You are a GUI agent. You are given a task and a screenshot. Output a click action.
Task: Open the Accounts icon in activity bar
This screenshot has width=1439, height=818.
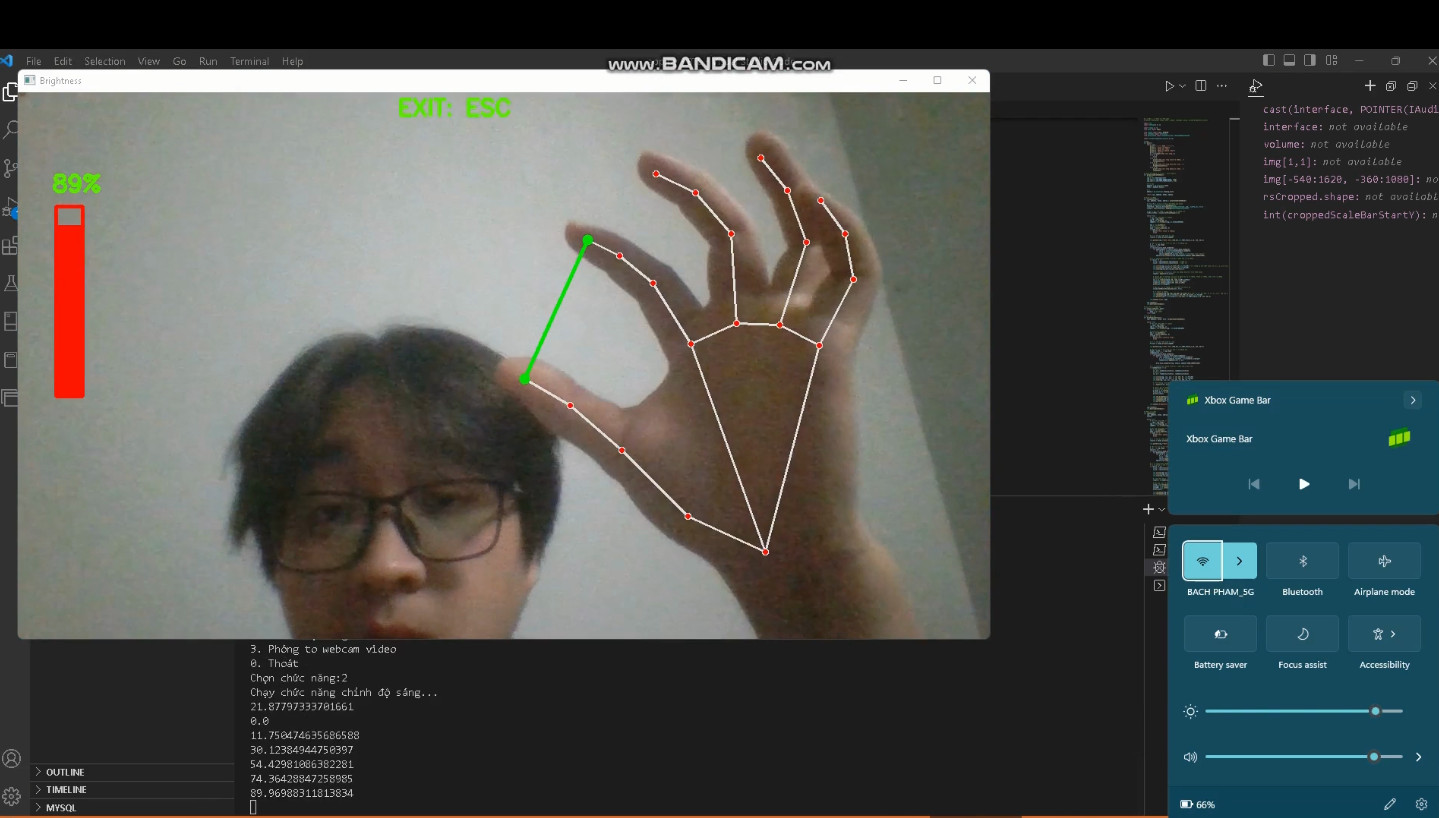click(11, 759)
